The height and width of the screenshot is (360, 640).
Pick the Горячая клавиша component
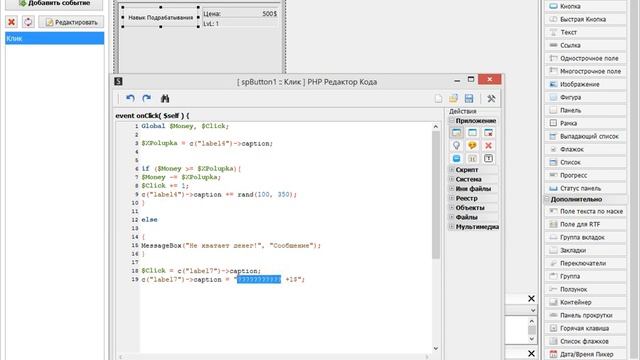[585, 328]
